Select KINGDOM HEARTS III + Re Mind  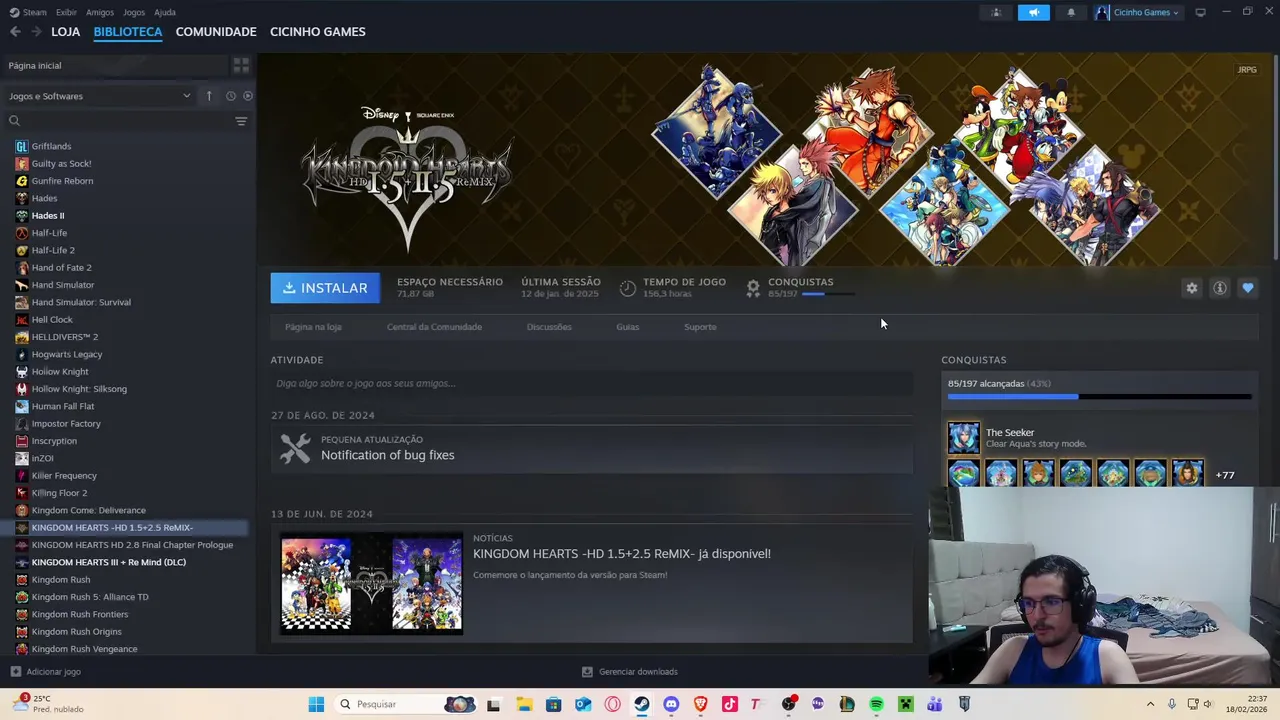(x=108, y=562)
